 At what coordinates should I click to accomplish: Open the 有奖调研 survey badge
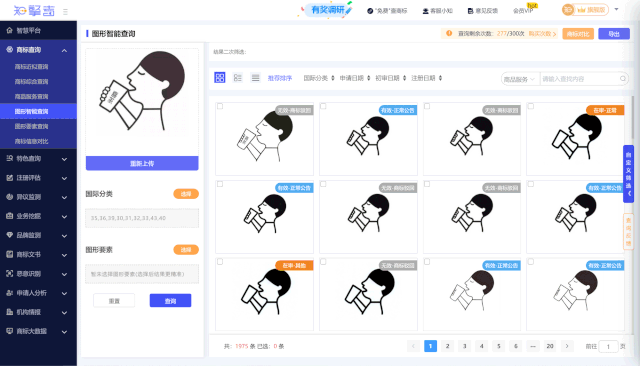(x=327, y=10)
